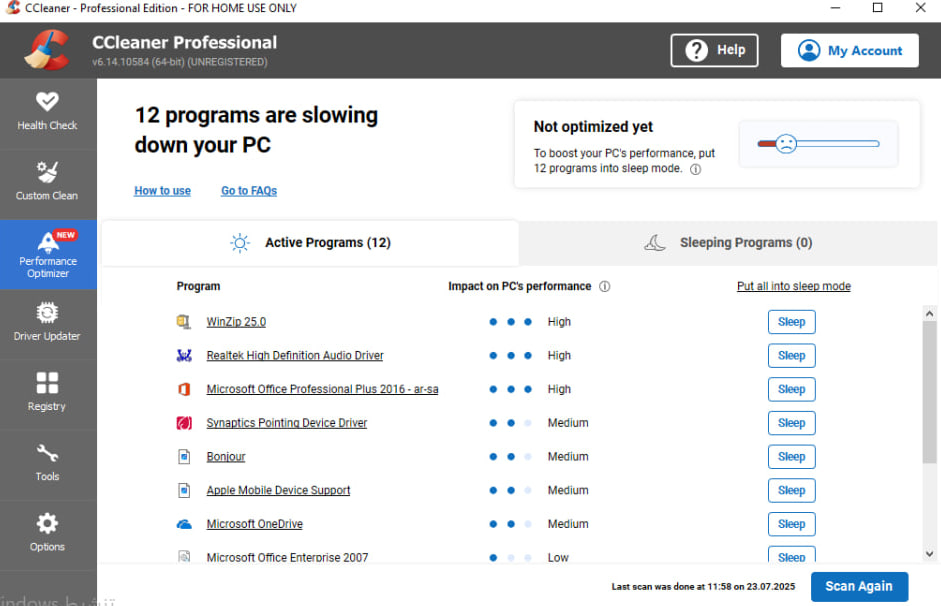The height and width of the screenshot is (606, 941).
Task: Open Synaptics Pointing Device Driver link
Action: tap(286, 423)
